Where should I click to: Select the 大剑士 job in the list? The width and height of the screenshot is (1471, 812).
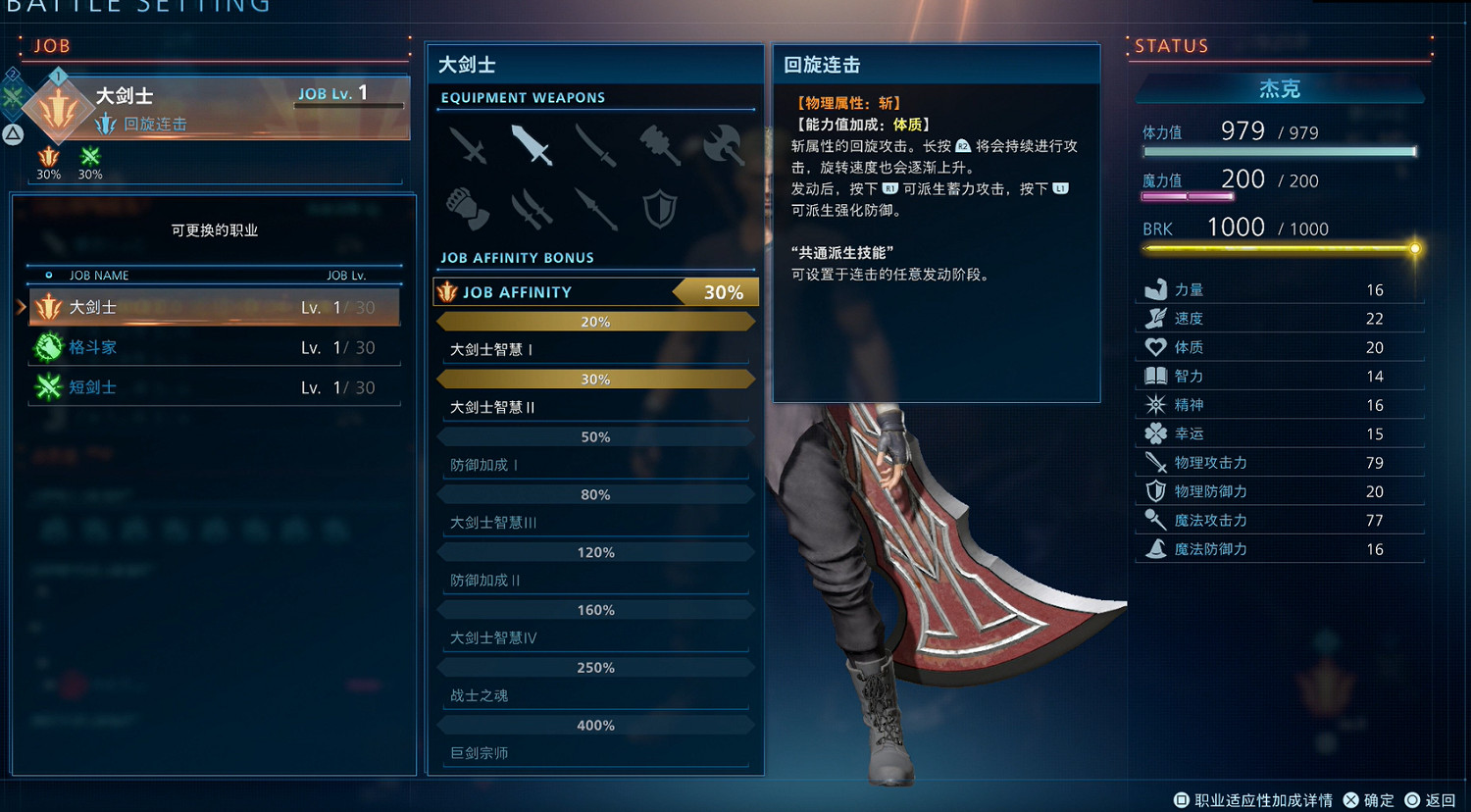[215, 307]
